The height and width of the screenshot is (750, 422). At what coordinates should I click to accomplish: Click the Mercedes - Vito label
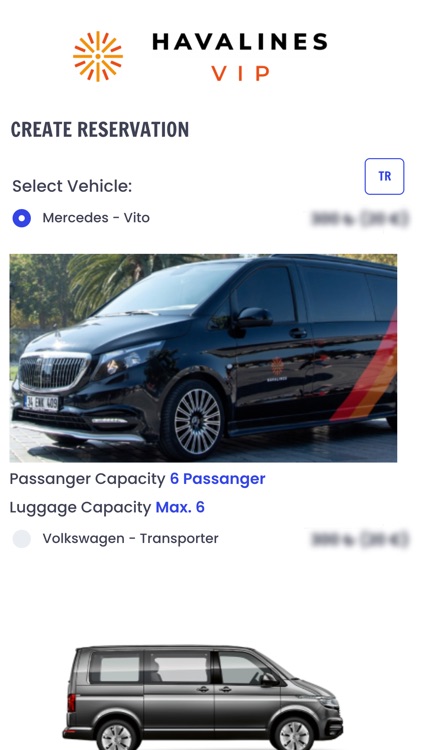(x=96, y=218)
